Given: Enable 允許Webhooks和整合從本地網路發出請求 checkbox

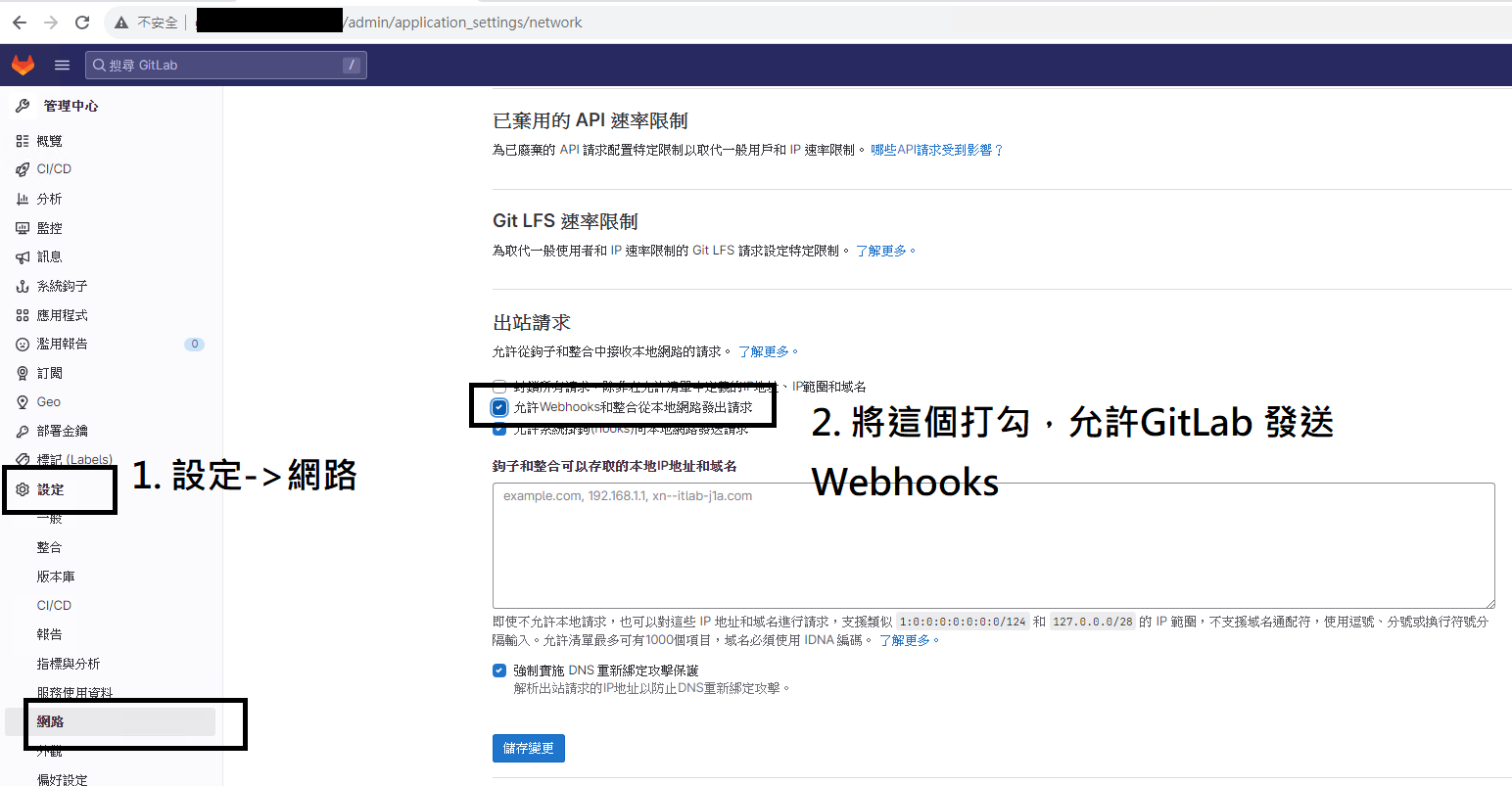Looking at the screenshot, I should pyautogui.click(x=499, y=407).
